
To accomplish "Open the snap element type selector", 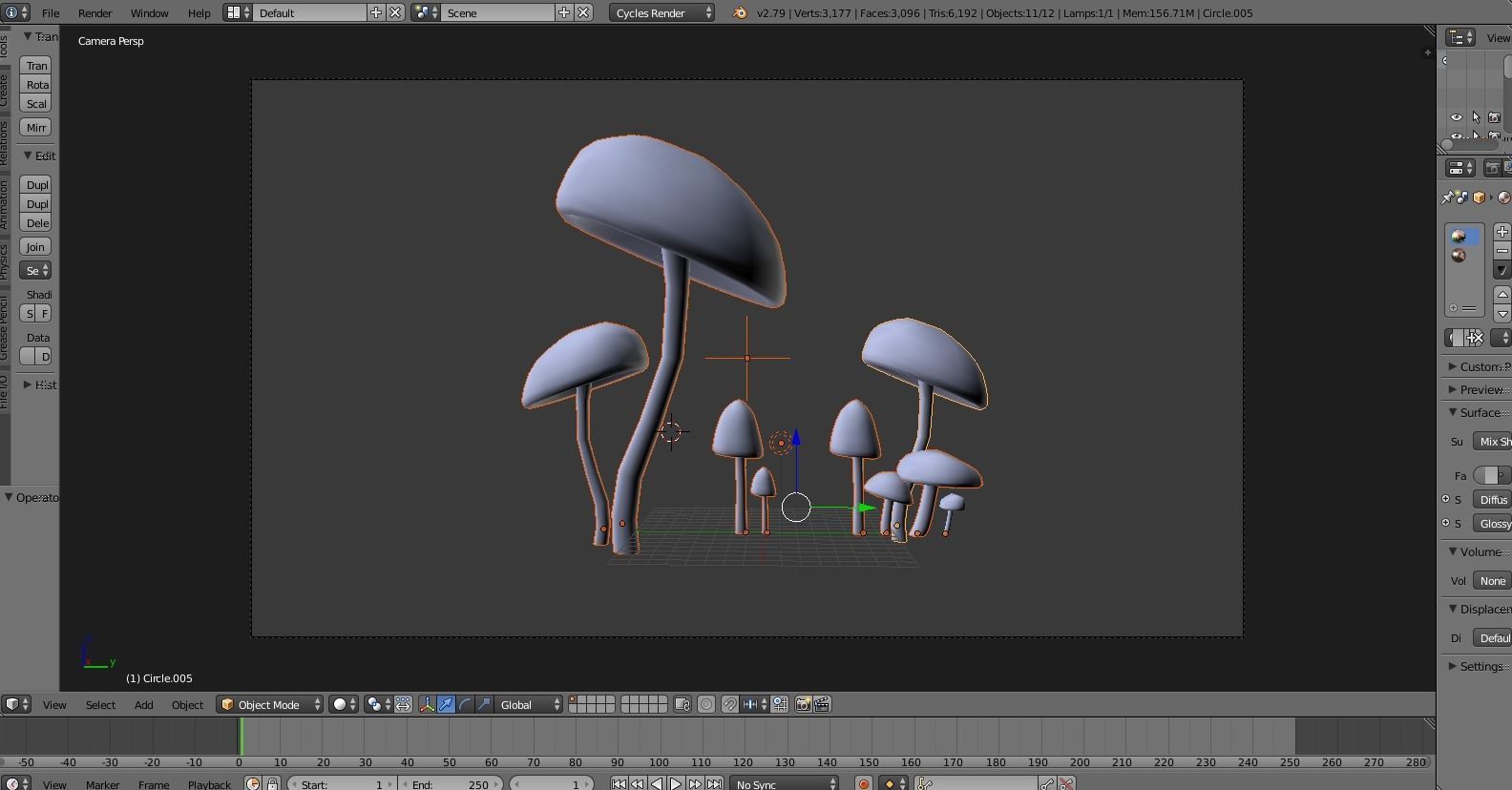I will 755,704.
